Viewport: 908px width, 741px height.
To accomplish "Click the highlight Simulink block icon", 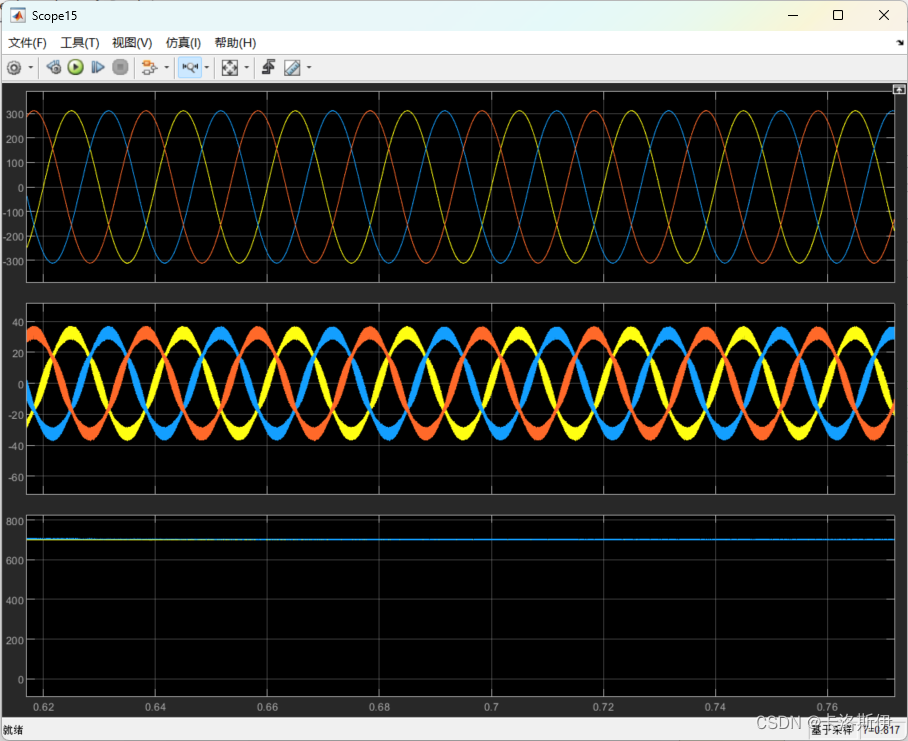I will click(x=149, y=68).
